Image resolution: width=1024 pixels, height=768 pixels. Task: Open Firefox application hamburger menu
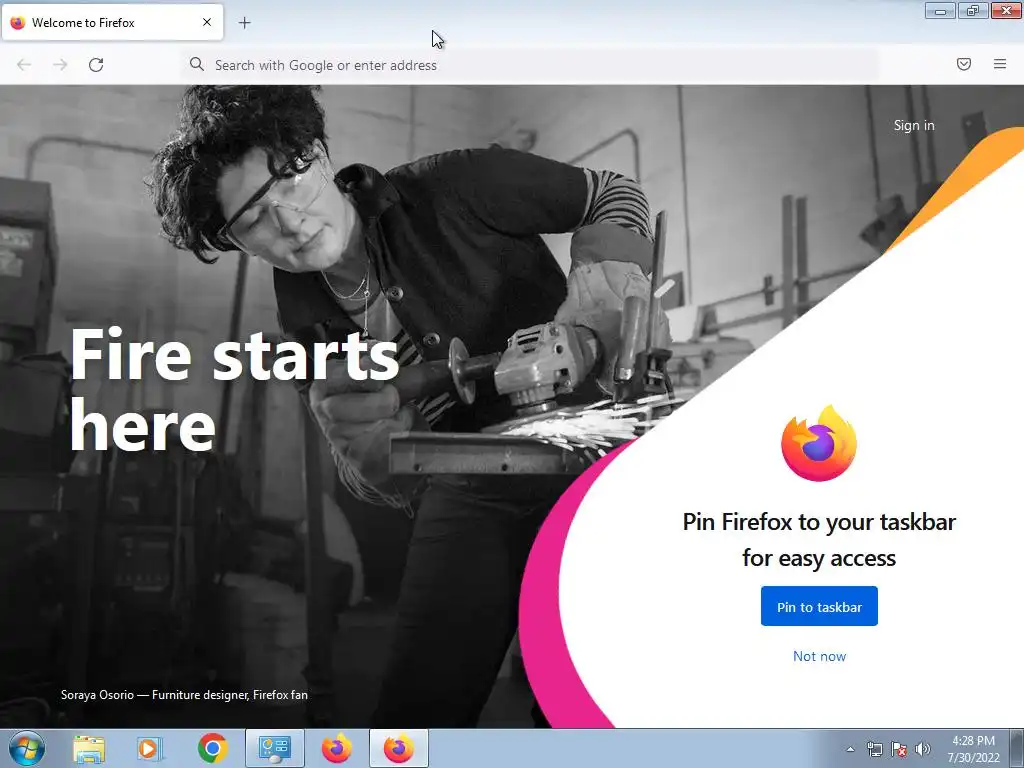click(1000, 64)
